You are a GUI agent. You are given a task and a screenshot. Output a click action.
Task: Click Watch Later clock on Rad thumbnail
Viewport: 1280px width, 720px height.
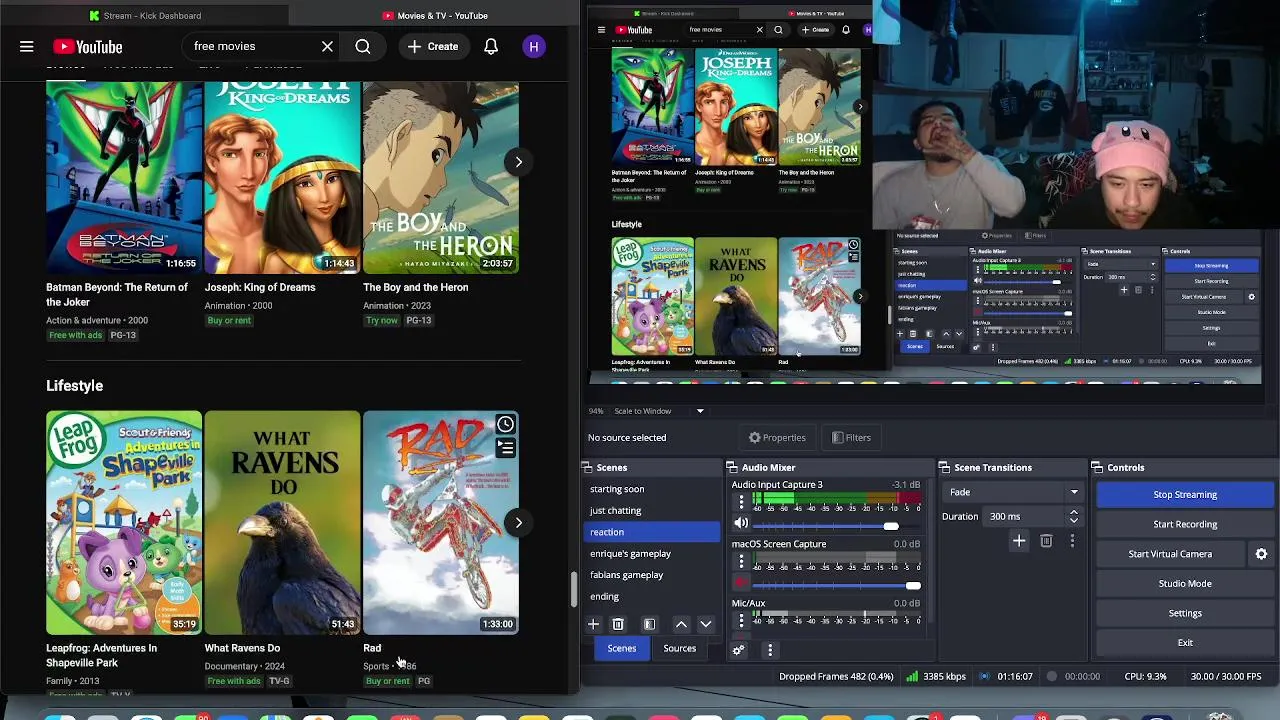coord(506,425)
